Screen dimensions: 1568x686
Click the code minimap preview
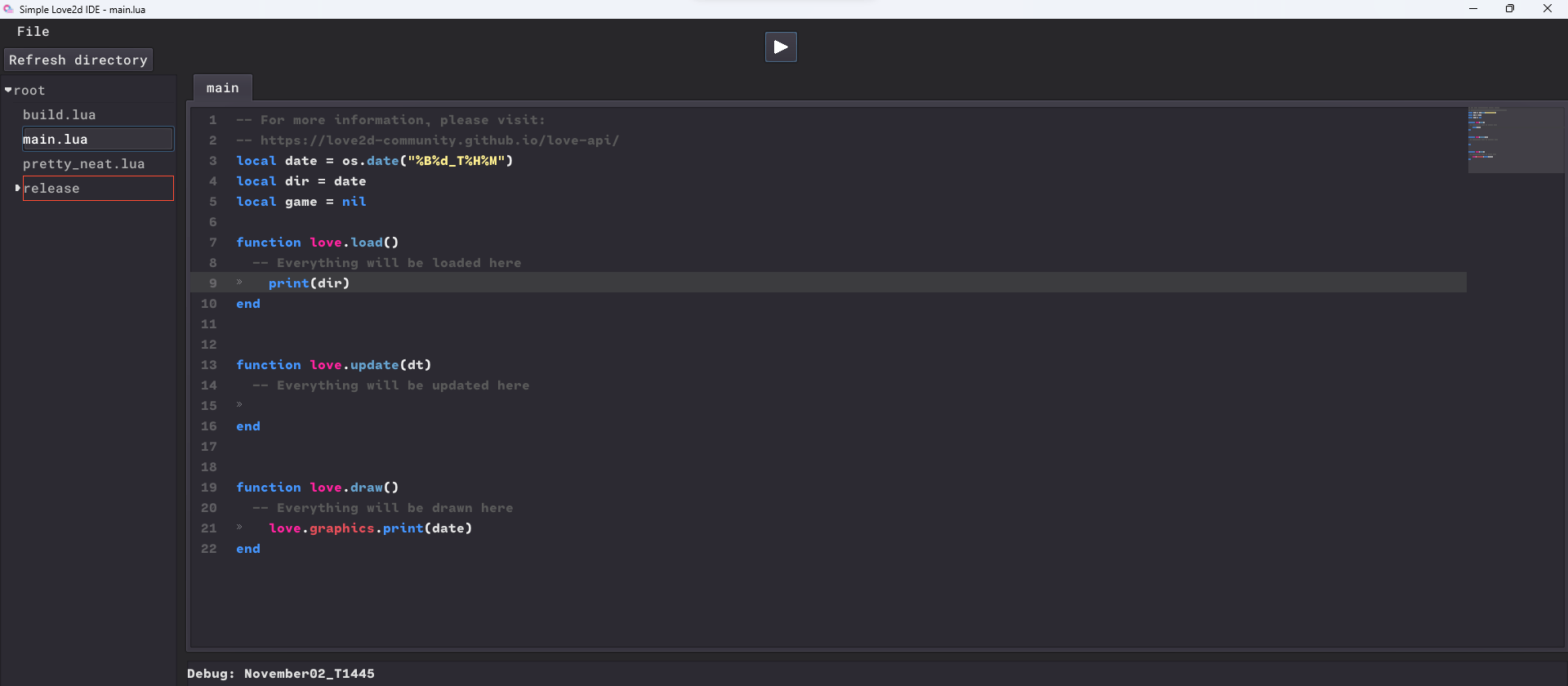pos(1515,140)
